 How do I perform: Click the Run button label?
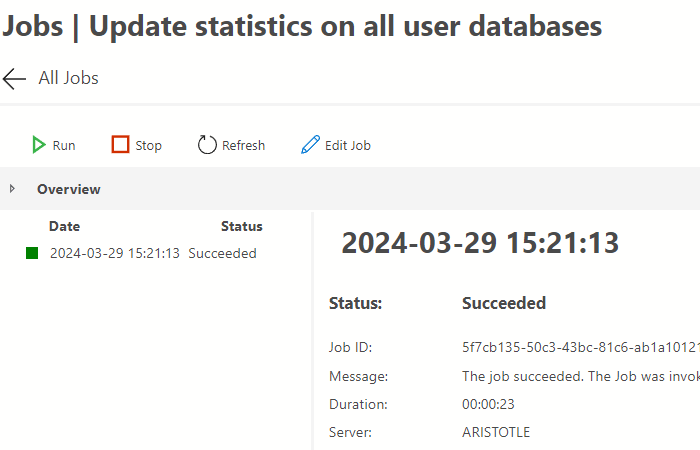(x=64, y=145)
